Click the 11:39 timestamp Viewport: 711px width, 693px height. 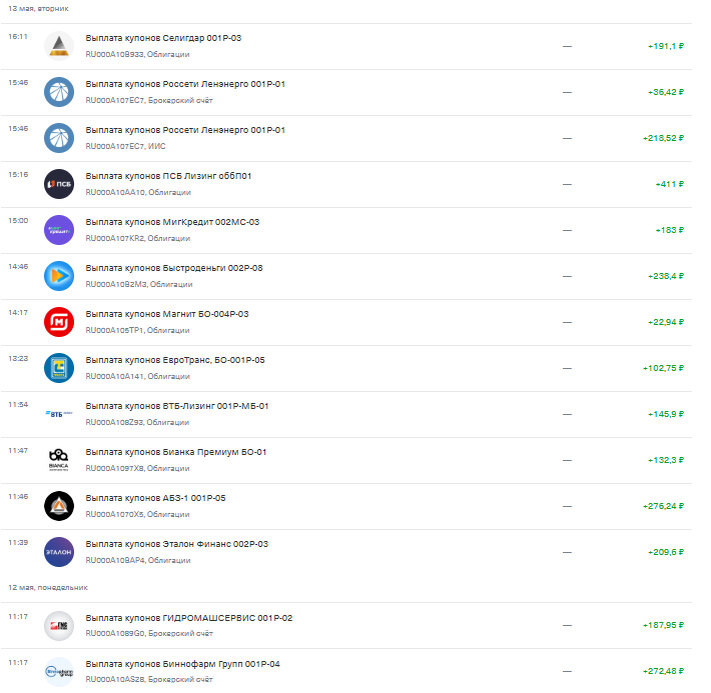pos(18,543)
